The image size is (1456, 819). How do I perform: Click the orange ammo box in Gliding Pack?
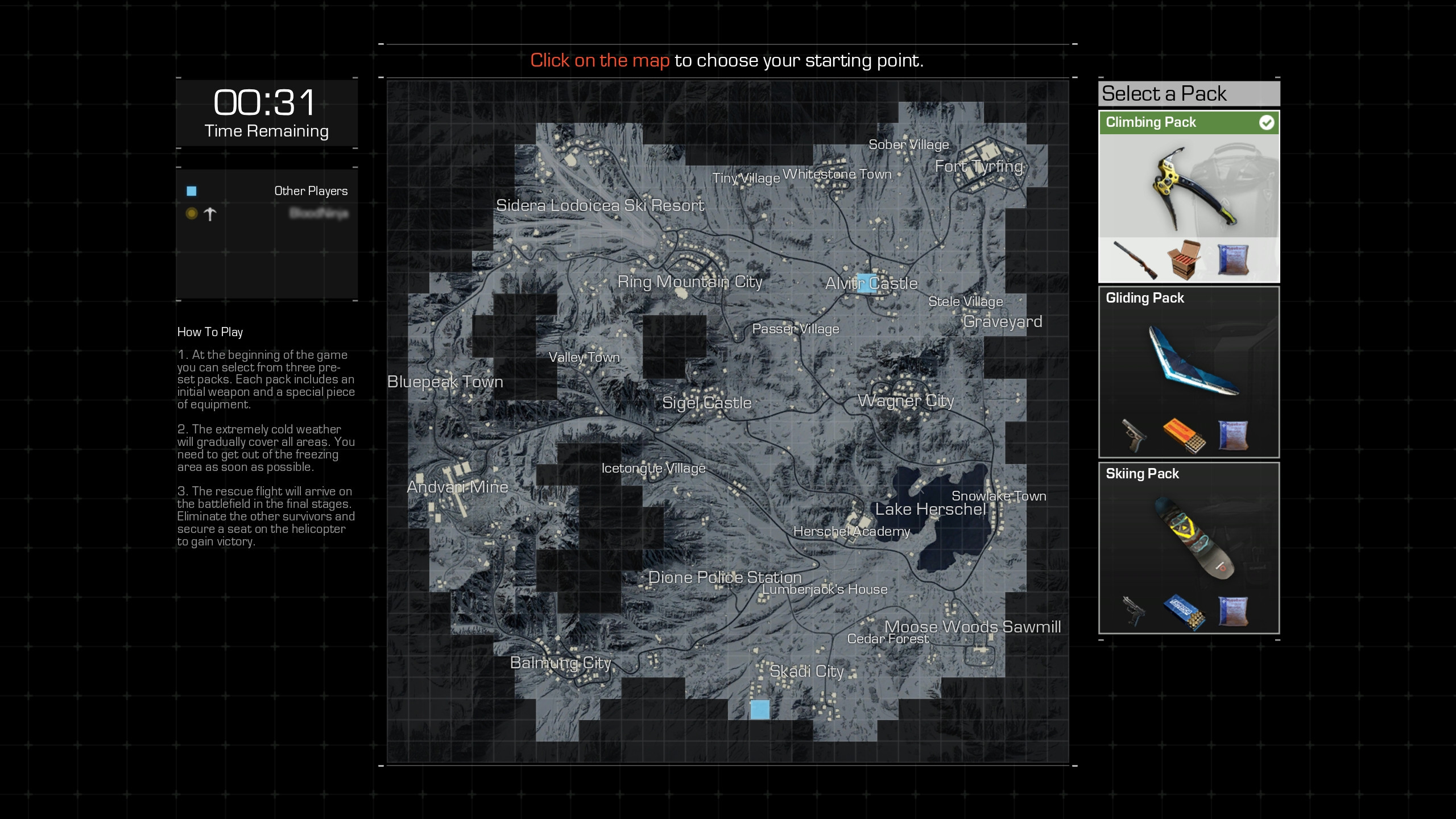pyautogui.click(x=1184, y=435)
